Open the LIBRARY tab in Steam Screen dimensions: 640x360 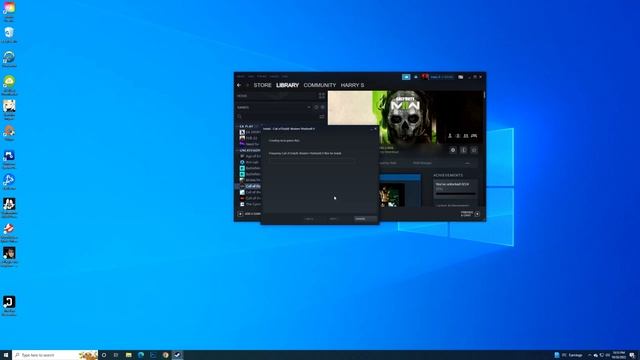pos(287,85)
